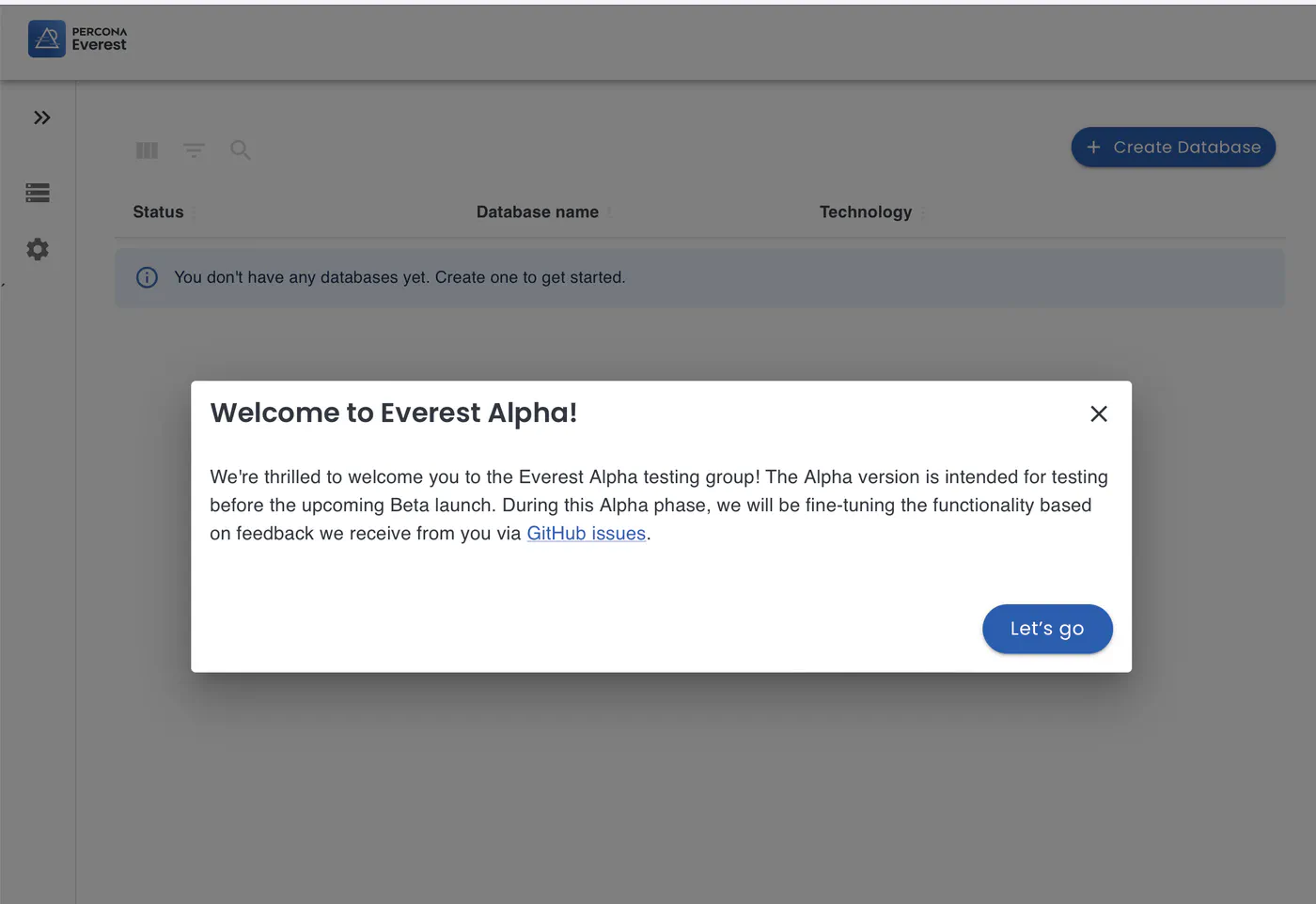This screenshot has height=904, width=1316.
Task: Open the table filters icon
Action: point(194,150)
